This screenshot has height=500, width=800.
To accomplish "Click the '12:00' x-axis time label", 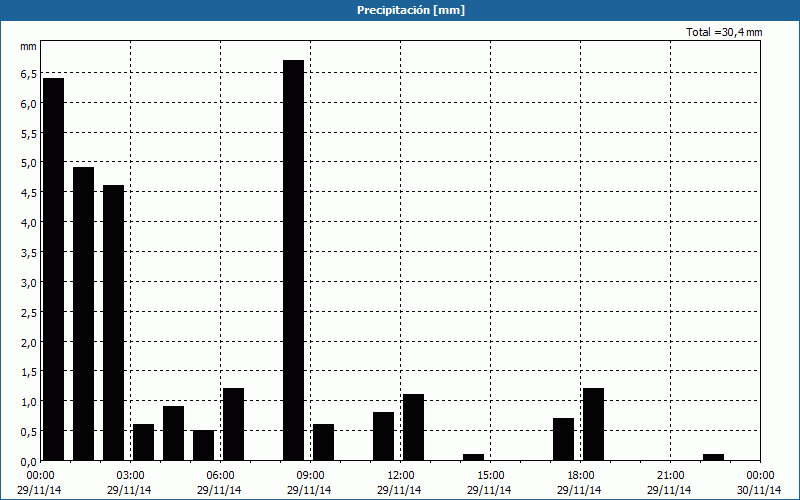I will 401,476.
